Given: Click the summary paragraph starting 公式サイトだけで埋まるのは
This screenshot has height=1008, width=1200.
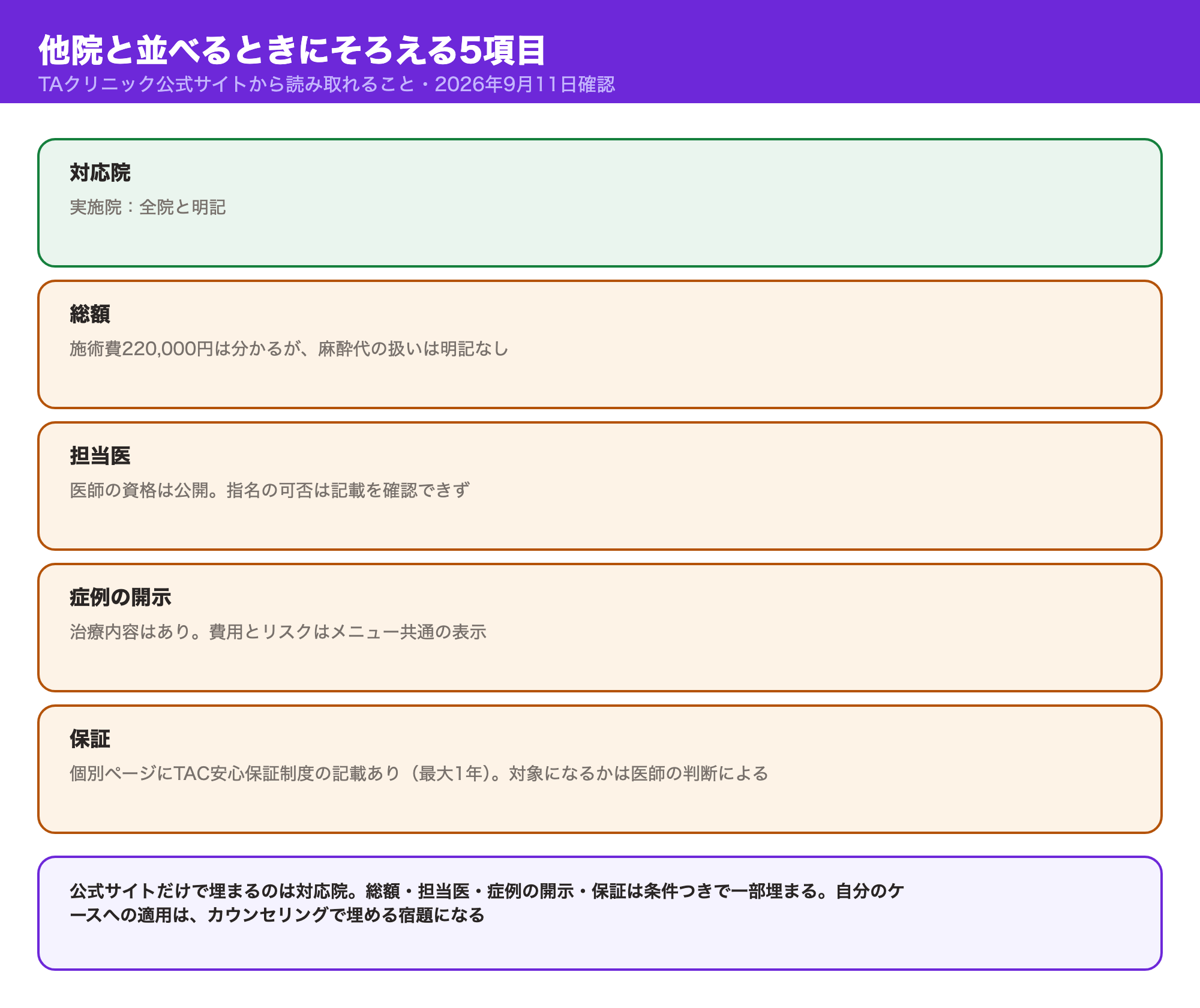Looking at the screenshot, I should coord(487,903).
